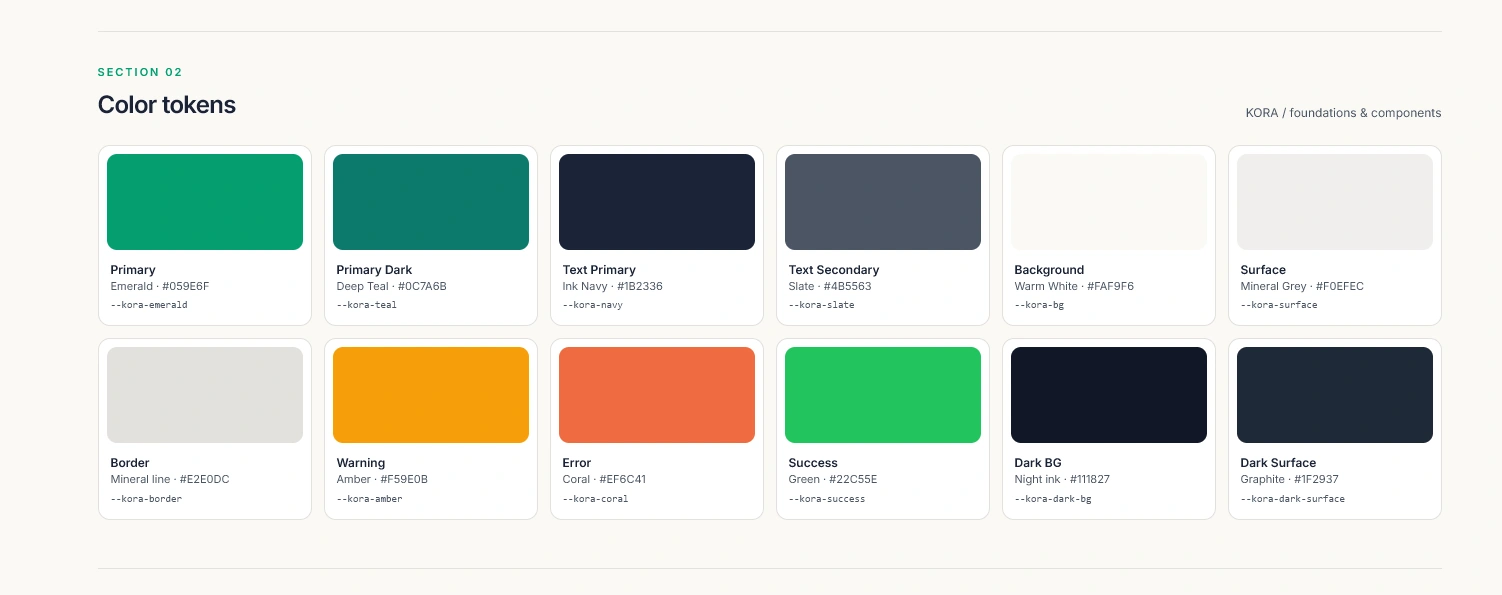Screen dimensions: 1502x595
Task: Click the 'Ink Navy · #1B2336' text
Action: tap(613, 286)
